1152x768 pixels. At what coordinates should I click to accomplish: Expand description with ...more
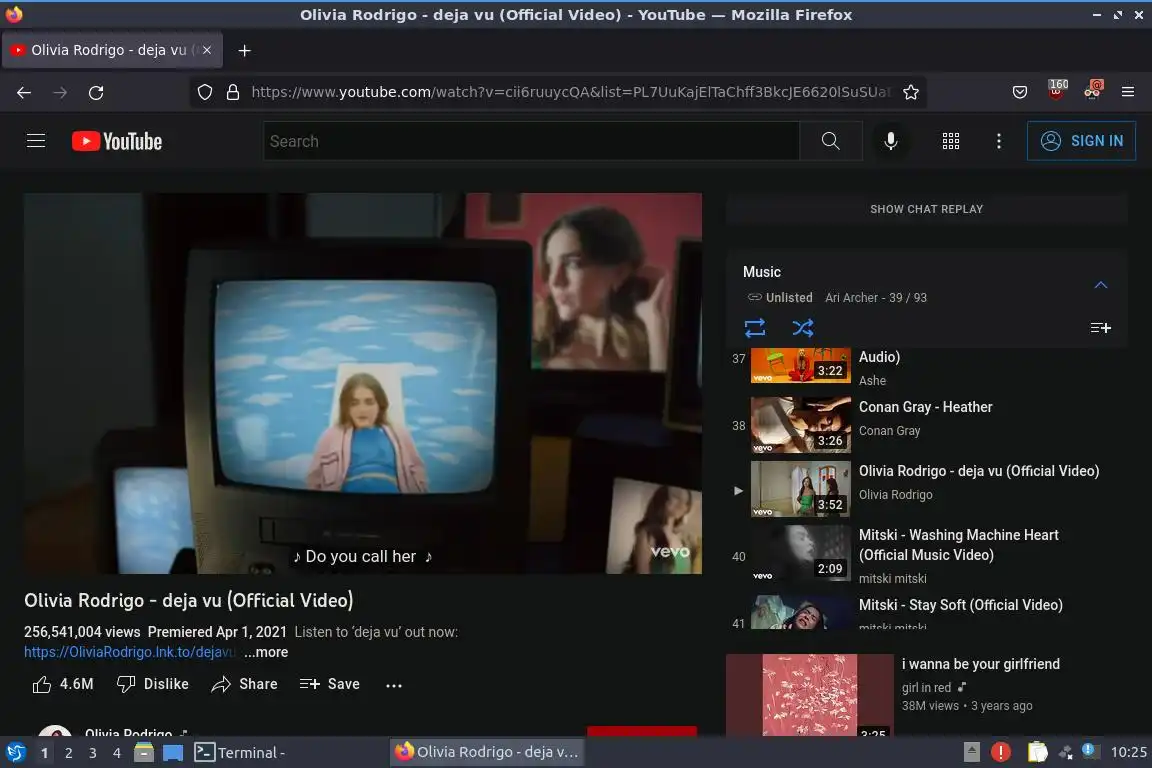[266, 652]
